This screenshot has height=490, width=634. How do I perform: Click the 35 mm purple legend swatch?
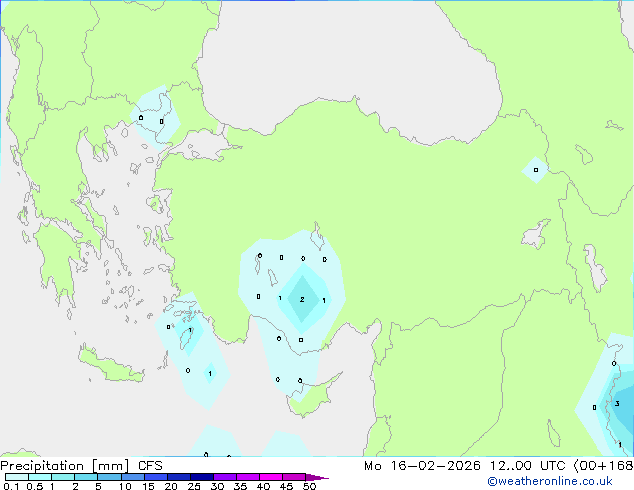click(x=247, y=477)
